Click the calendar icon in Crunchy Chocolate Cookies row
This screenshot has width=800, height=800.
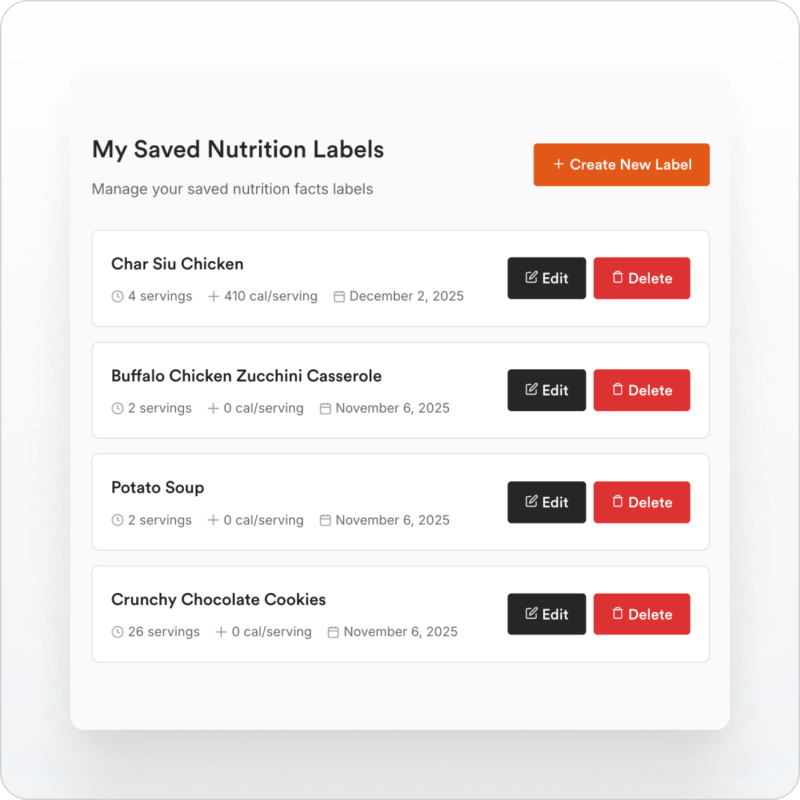coord(333,632)
